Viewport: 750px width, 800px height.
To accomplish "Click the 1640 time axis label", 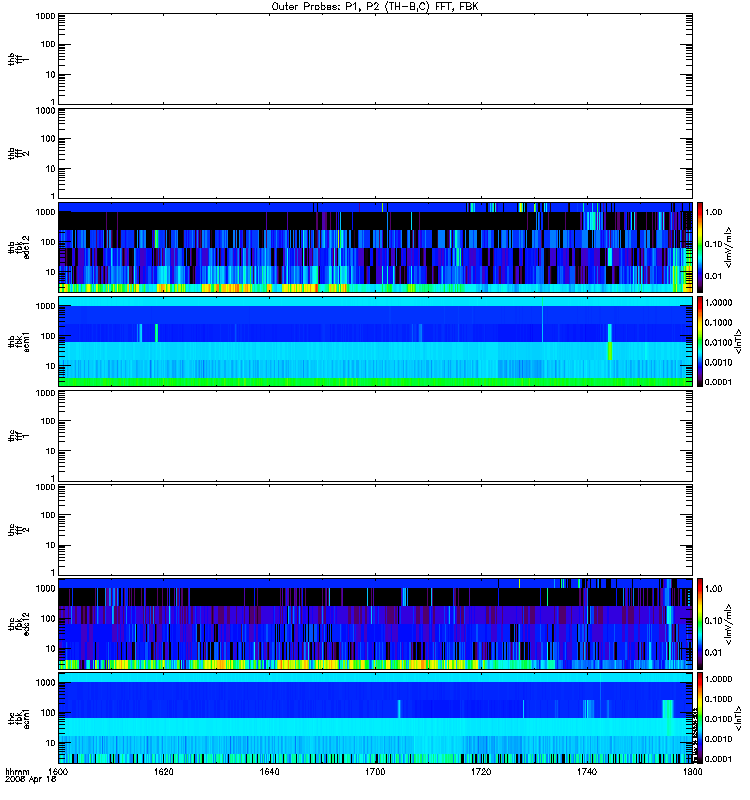I will (x=269, y=772).
